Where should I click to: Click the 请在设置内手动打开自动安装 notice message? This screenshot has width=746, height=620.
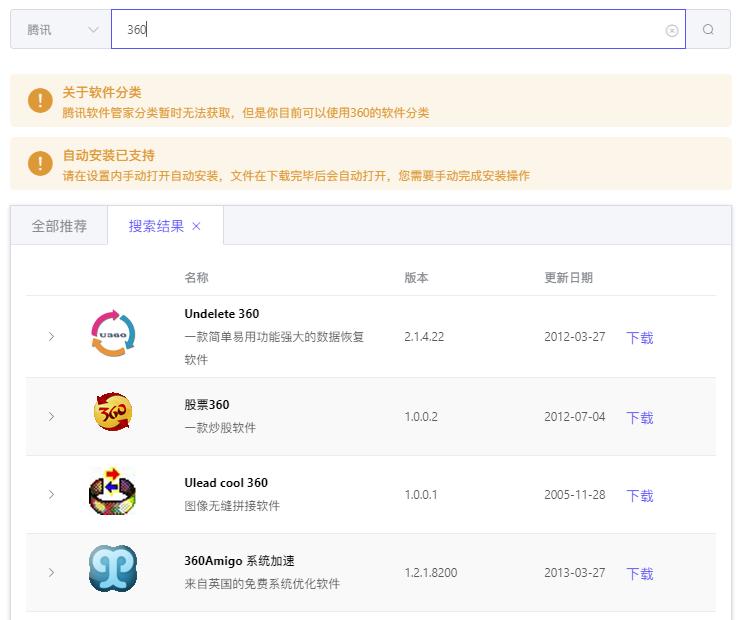(x=296, y=176)
